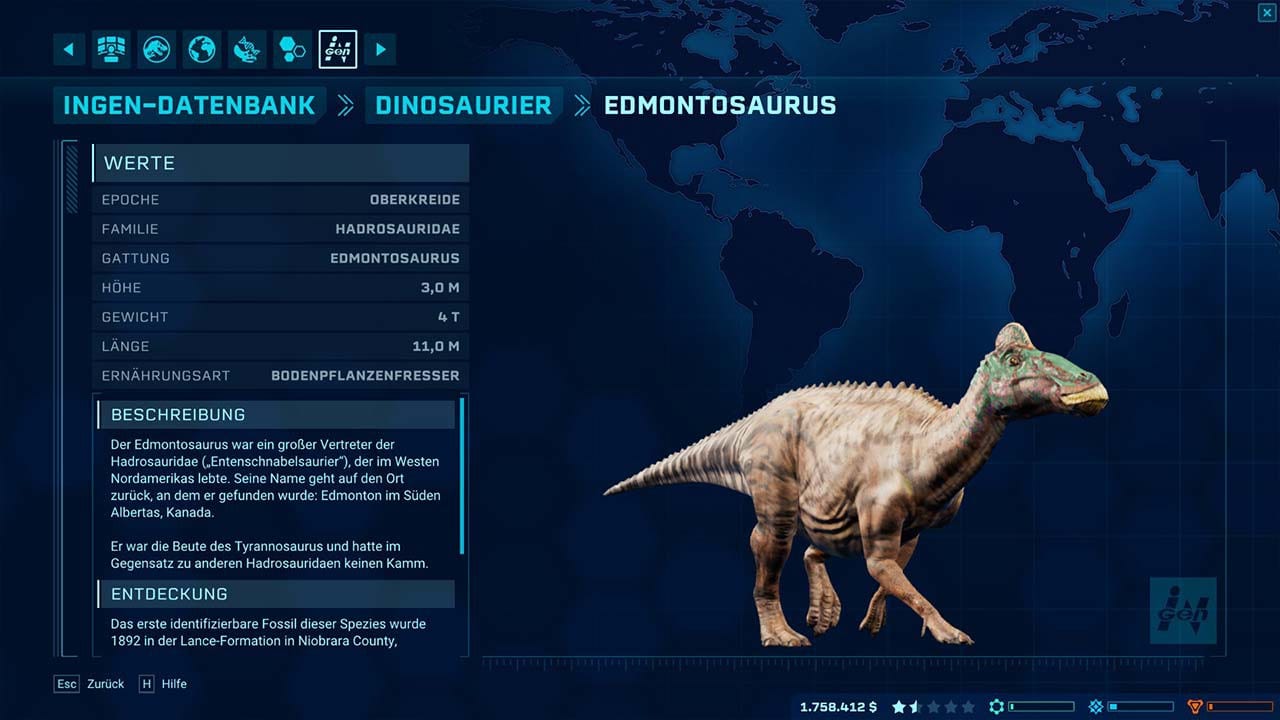1280x720 pixels.
Task: Expand the Entdeckung section header
Action: [276, 594]
